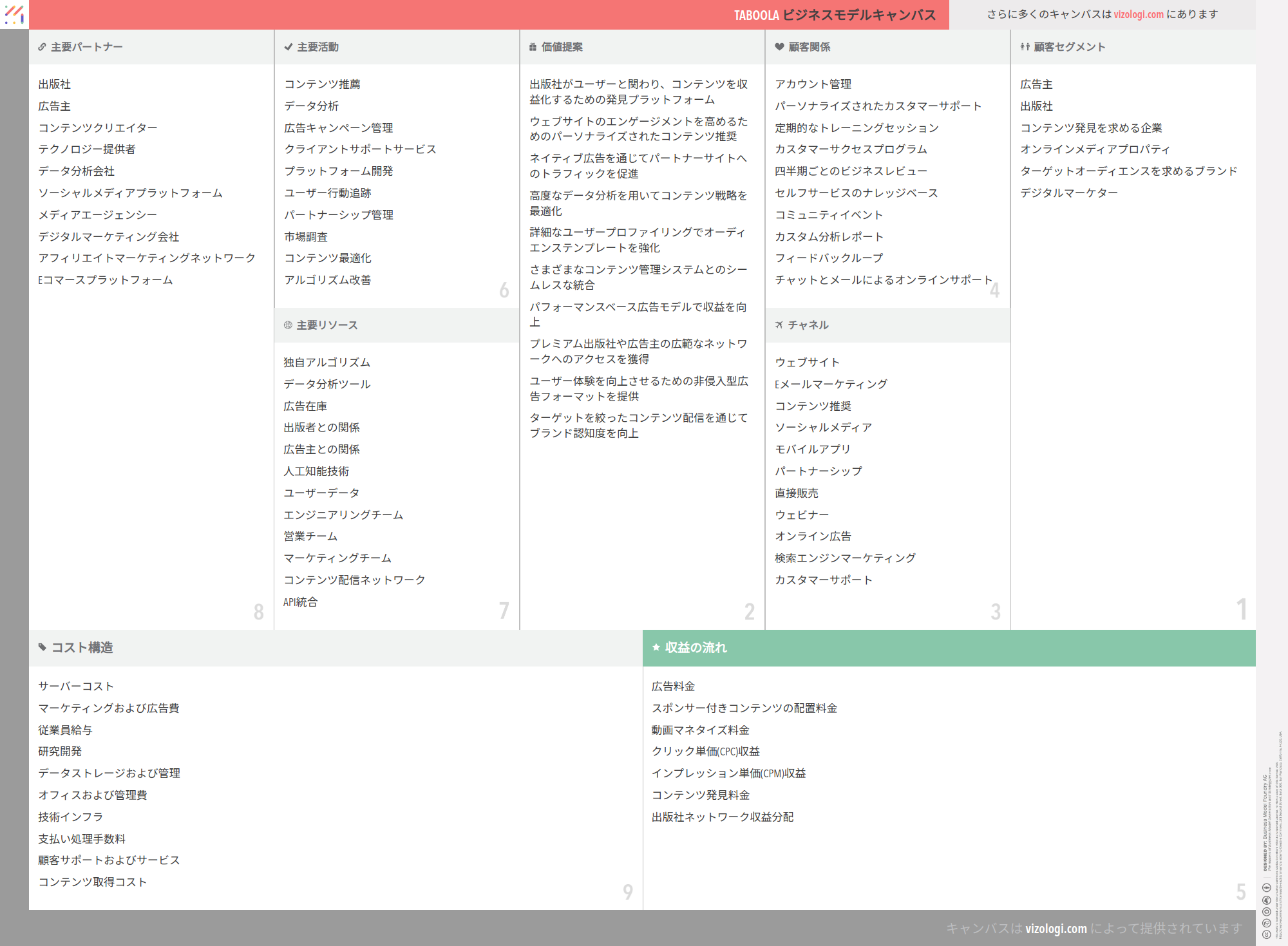Click the TABOOLA ビジネスモデルキャンバス title

click(835, 15)
